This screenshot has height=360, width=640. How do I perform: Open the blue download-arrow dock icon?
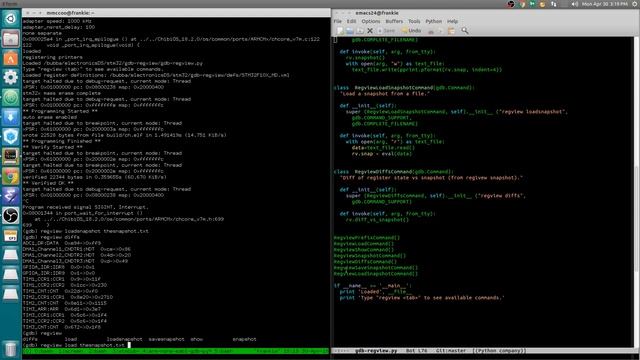(x=11, y=117)
